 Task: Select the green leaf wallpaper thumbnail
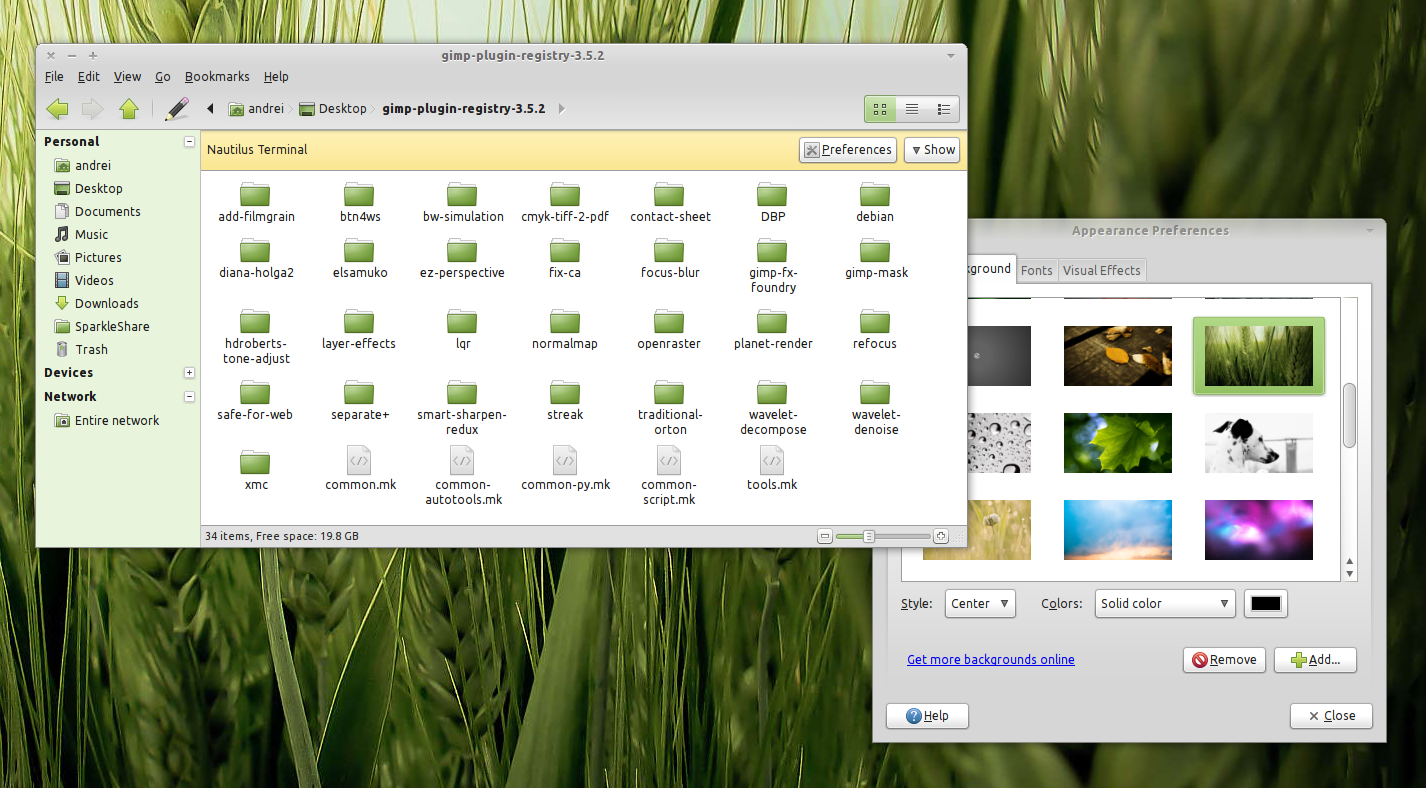[x=1118, y=443]
